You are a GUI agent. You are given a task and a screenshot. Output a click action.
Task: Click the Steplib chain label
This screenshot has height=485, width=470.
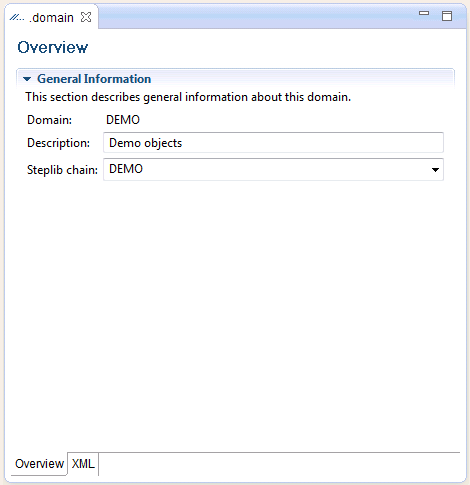62,170
